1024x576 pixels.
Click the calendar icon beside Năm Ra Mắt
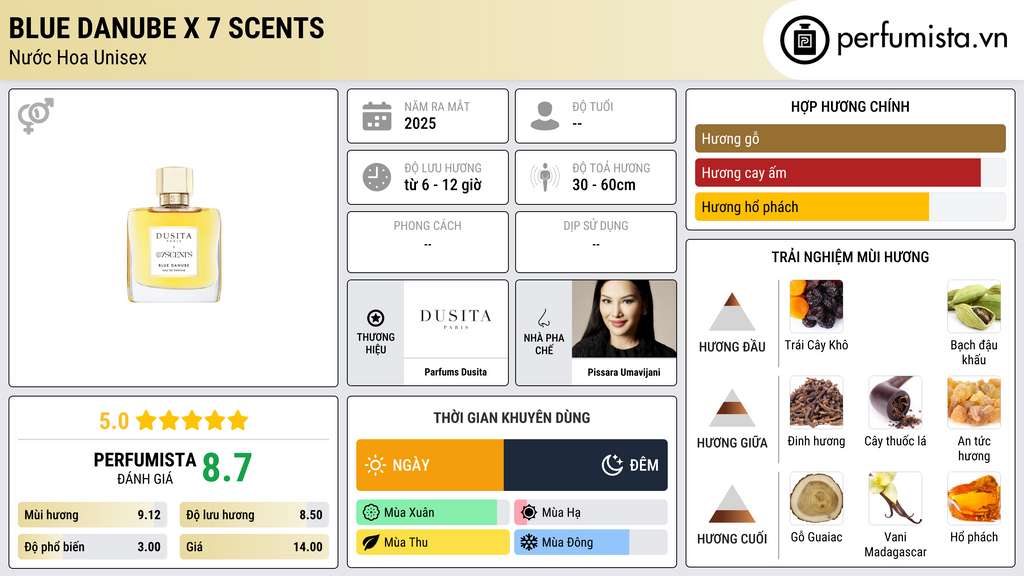[x=377, y=116]
